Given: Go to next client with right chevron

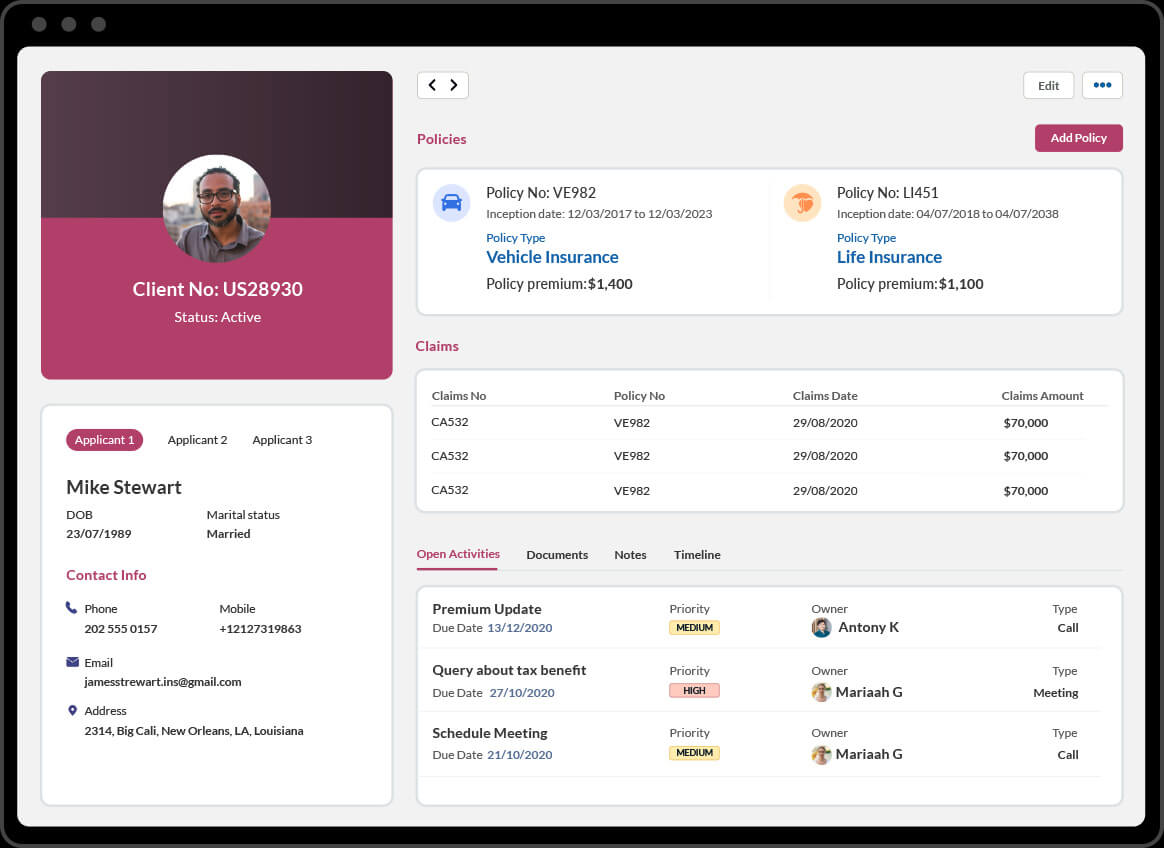Looking at the screenshot, I should click(x=454, y=86).
